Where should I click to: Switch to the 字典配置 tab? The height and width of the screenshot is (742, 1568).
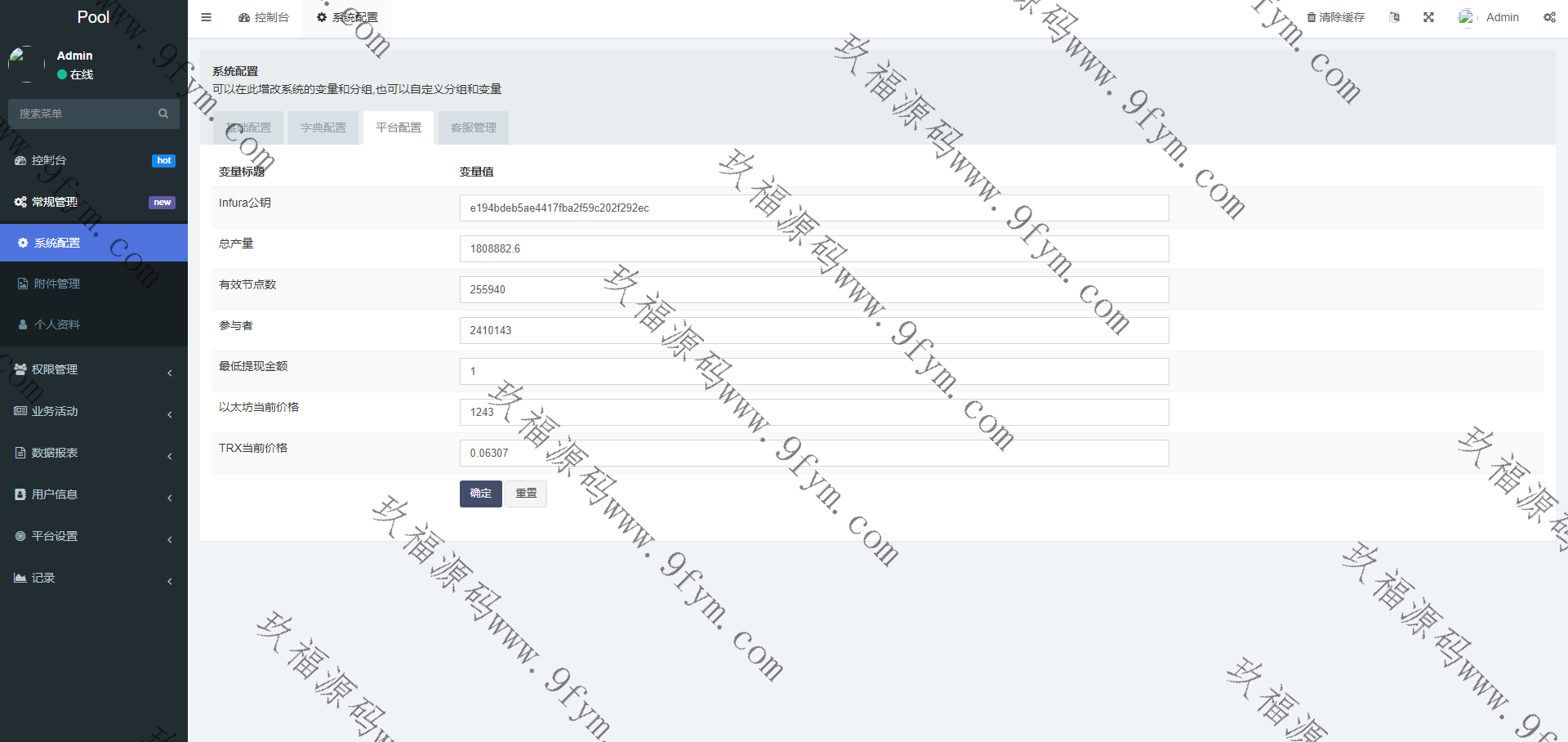coord(323,127)
